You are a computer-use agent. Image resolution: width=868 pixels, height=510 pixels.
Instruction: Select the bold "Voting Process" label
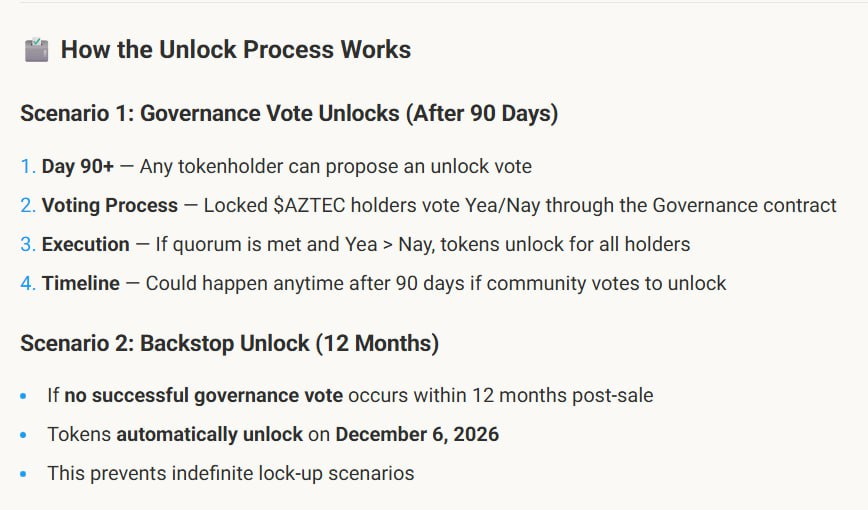pyautogui.click(x=109, y=206)
